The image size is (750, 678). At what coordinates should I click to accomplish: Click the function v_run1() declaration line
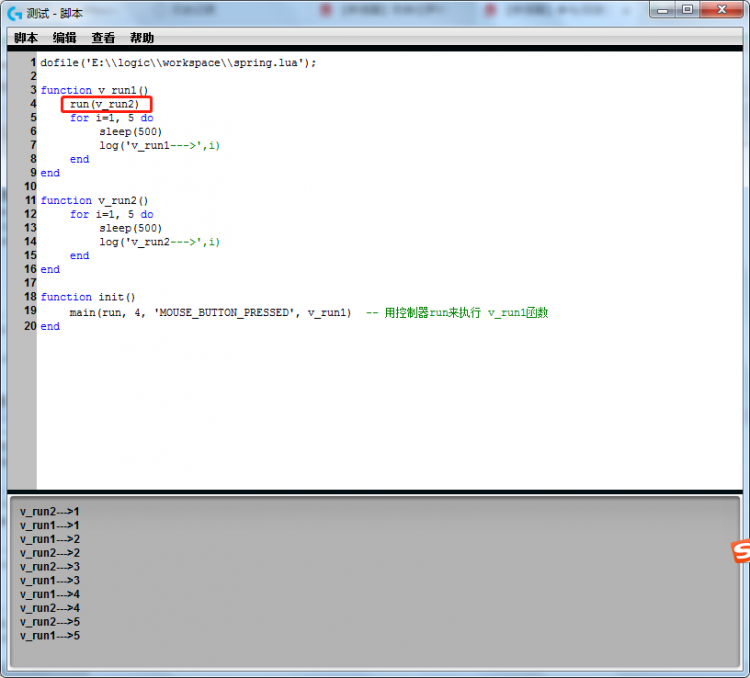pyautogui.click(x=94, y=90)
